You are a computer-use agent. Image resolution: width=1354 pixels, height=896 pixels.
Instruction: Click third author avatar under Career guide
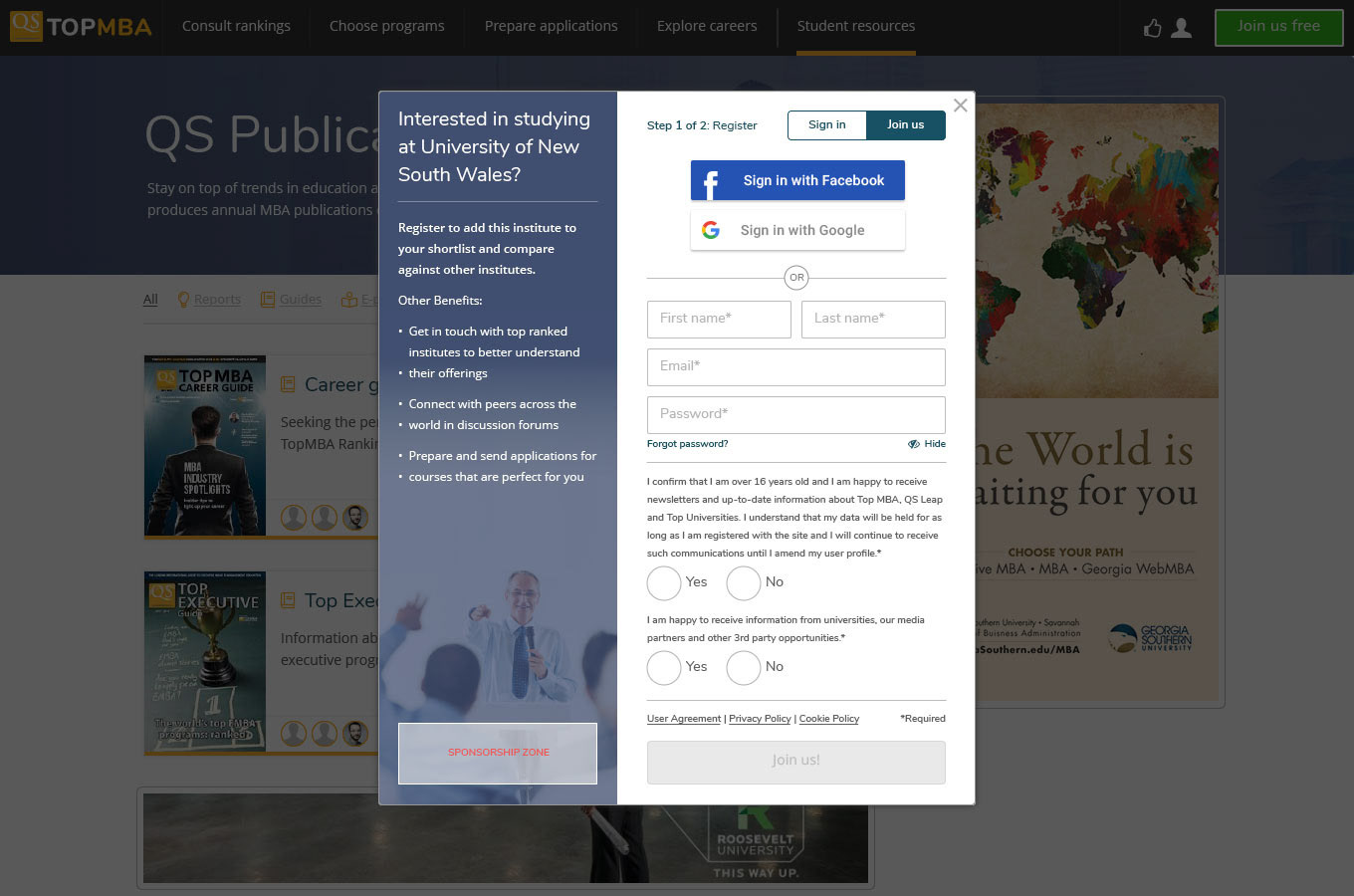355,518
